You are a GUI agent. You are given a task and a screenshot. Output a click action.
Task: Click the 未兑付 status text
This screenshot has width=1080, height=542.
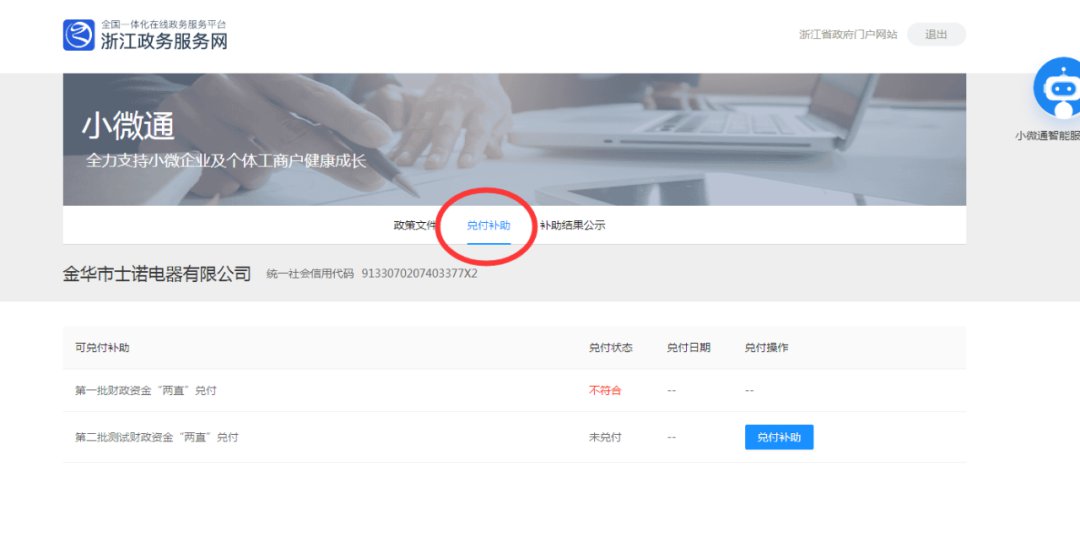pos(605,437)
